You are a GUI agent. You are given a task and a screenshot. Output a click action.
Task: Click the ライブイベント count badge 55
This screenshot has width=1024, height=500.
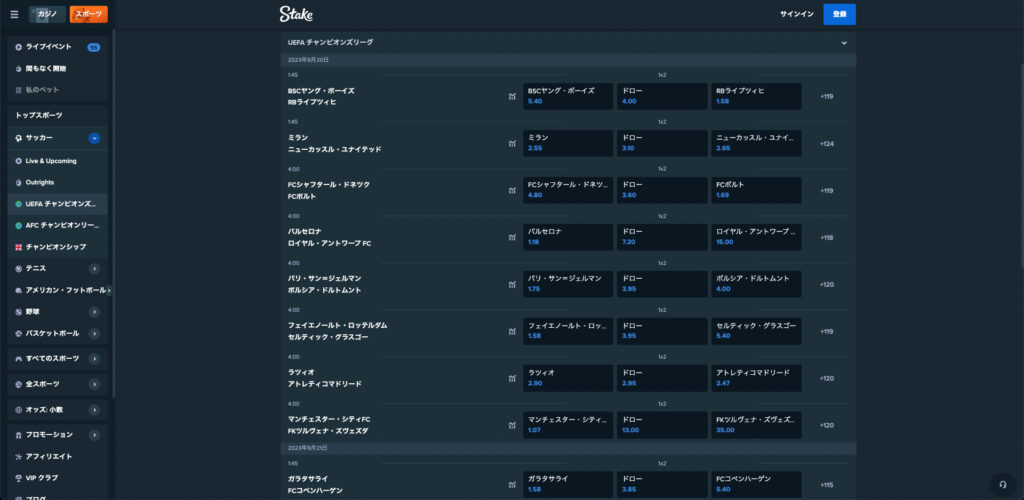[x=93, y=47]
